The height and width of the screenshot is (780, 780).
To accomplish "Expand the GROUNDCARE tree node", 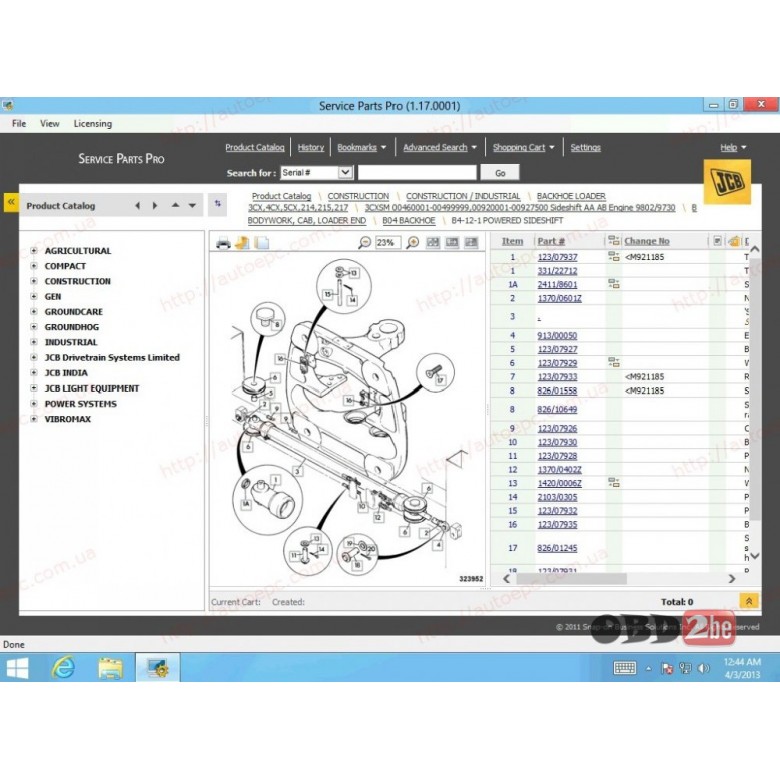I will (34, 311).
